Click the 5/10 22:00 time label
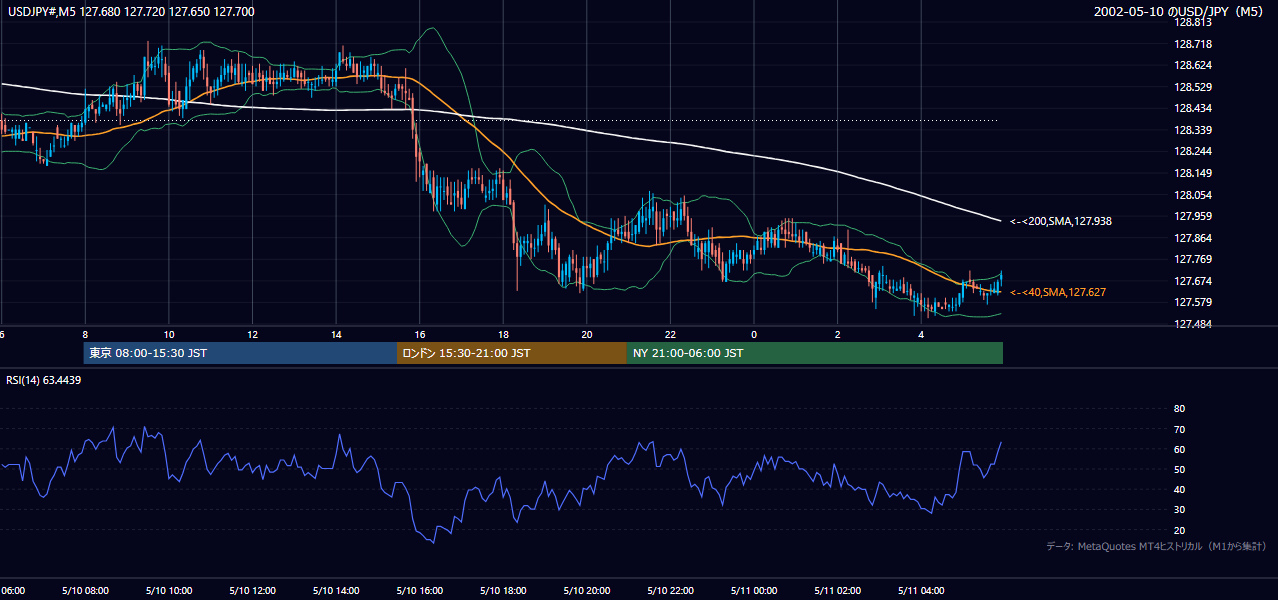This screenshot has width=1278, height=600. point(670,590)
